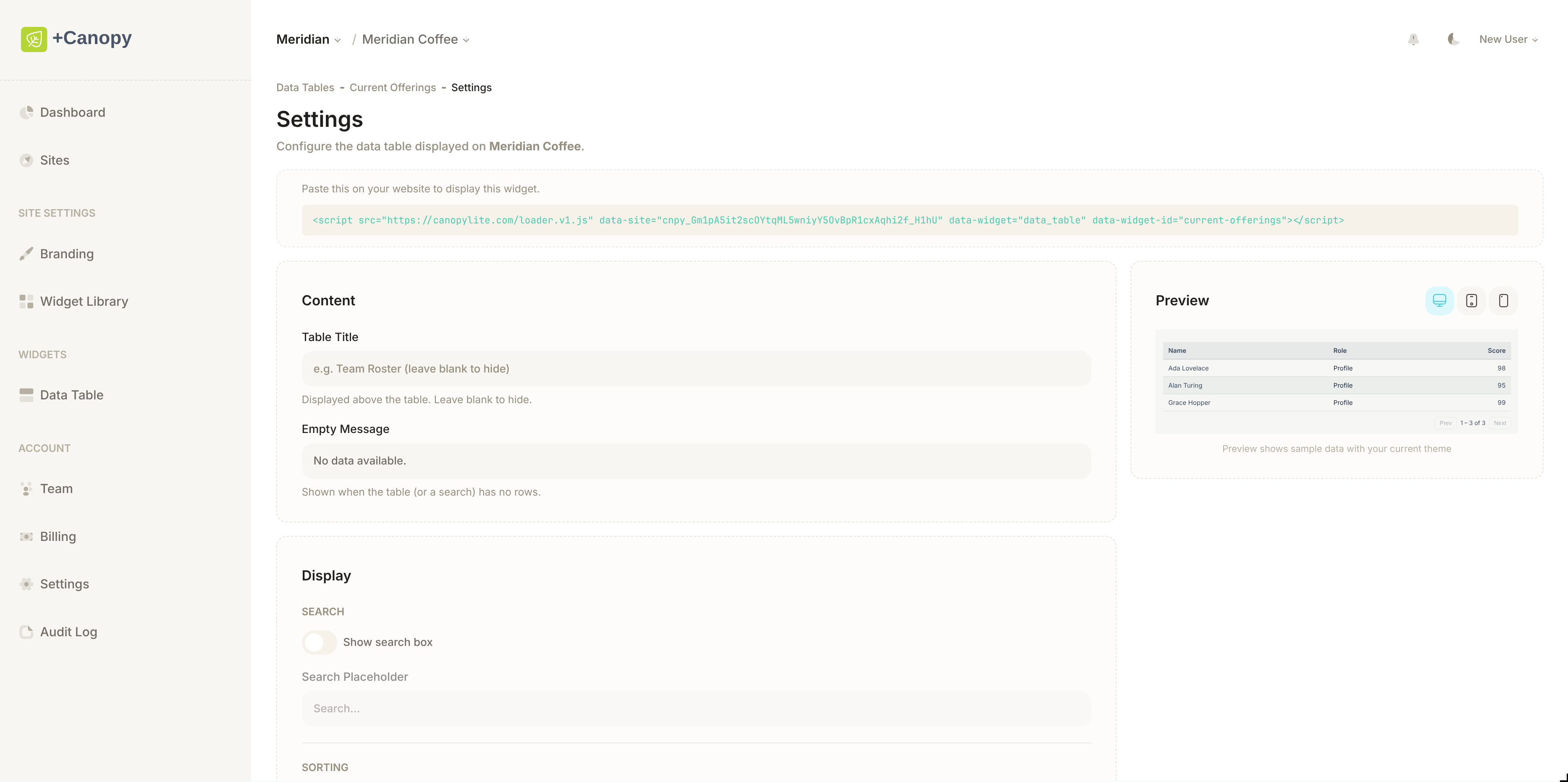Click the Role column header in preview
The width and height of the screenshot is (1568, 782).
click(1340, 351)
